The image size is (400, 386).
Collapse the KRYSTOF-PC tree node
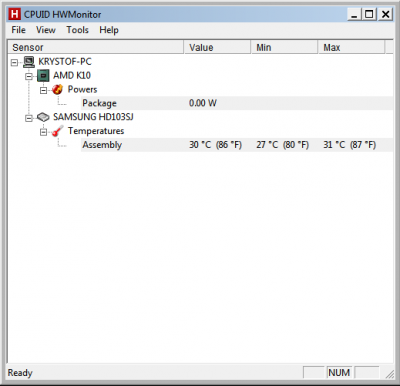[14, 62]
